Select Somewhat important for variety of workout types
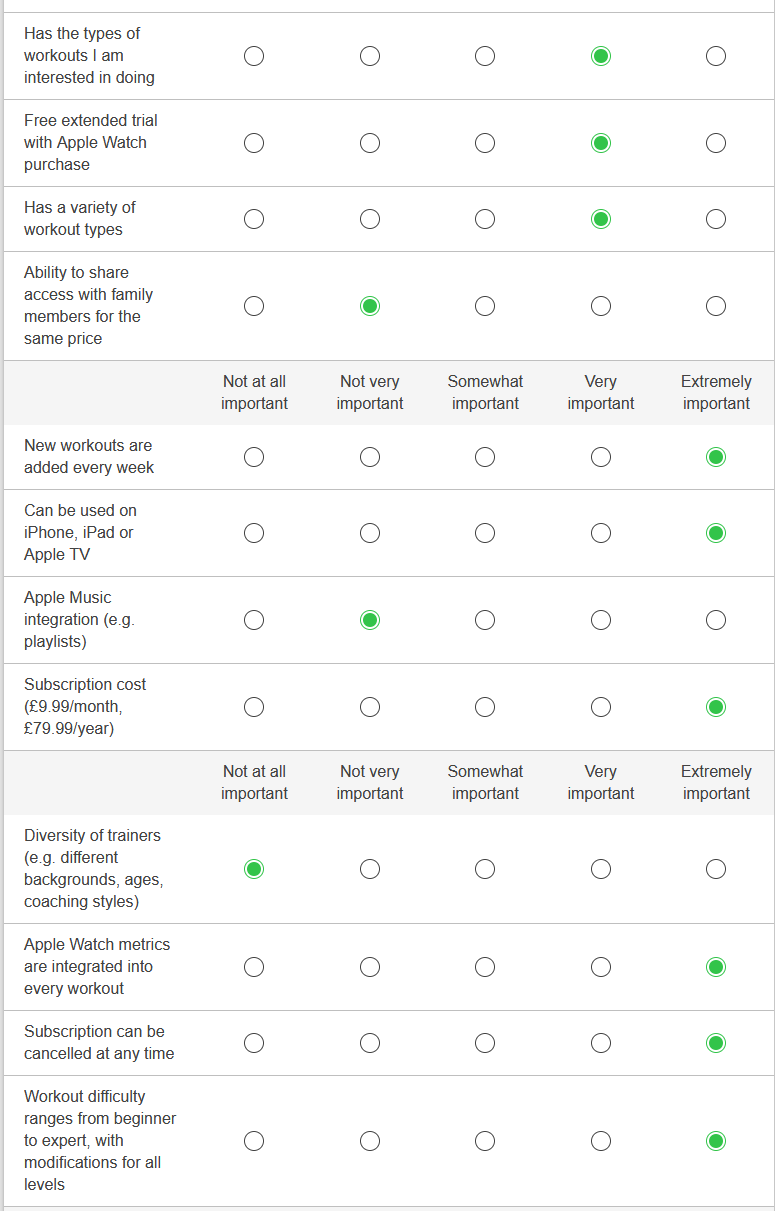The height and width of the screenshot is (1211, 775). tap(485, 219)
